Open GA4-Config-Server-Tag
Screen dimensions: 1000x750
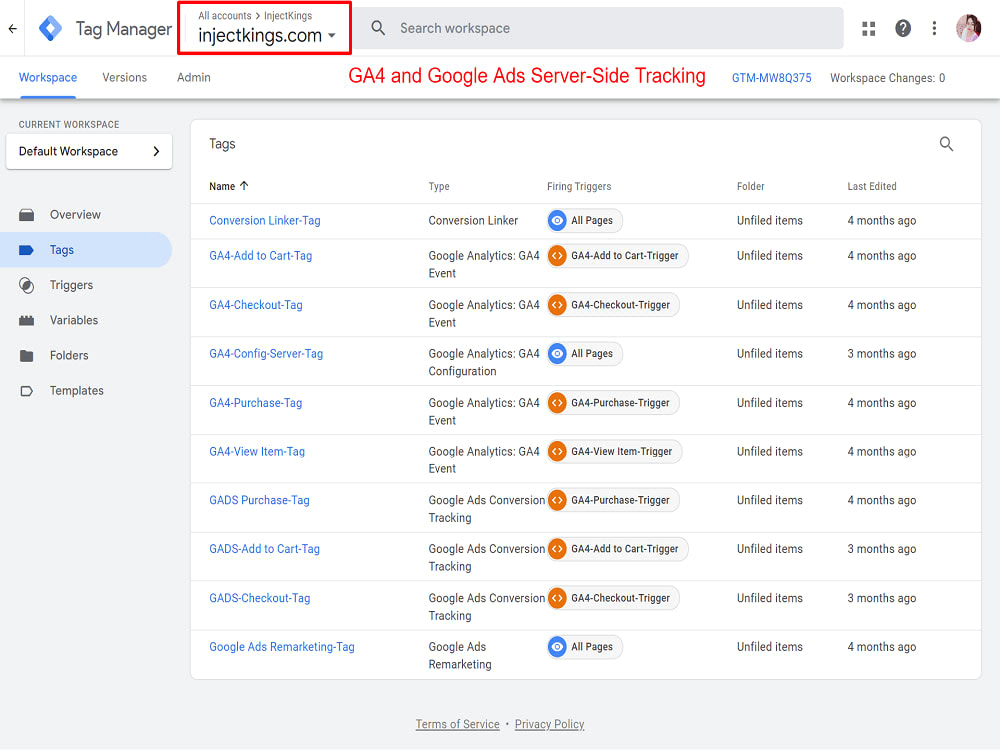[266, 354]
